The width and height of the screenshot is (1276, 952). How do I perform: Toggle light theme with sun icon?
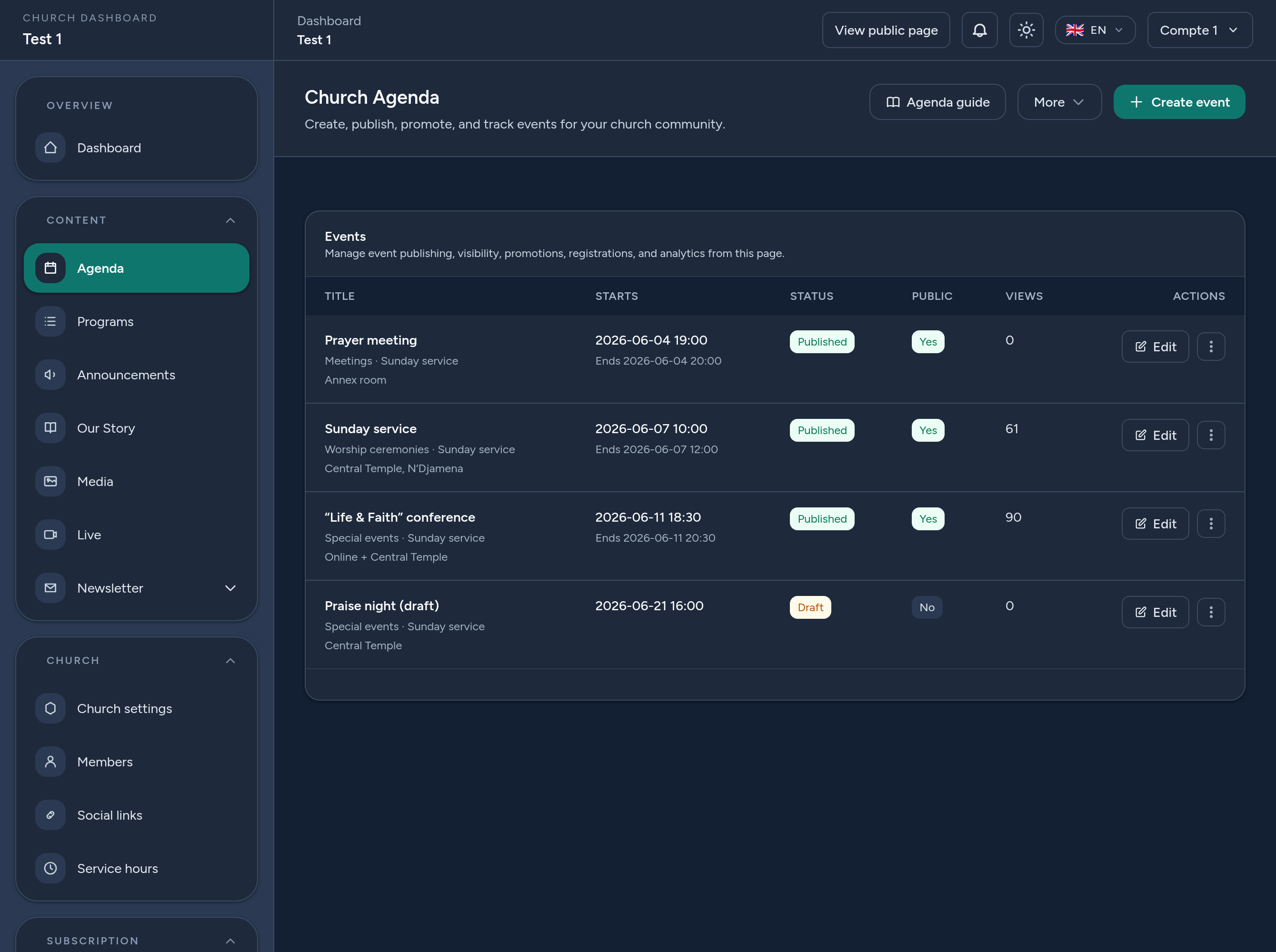[x=1026, y=30]
